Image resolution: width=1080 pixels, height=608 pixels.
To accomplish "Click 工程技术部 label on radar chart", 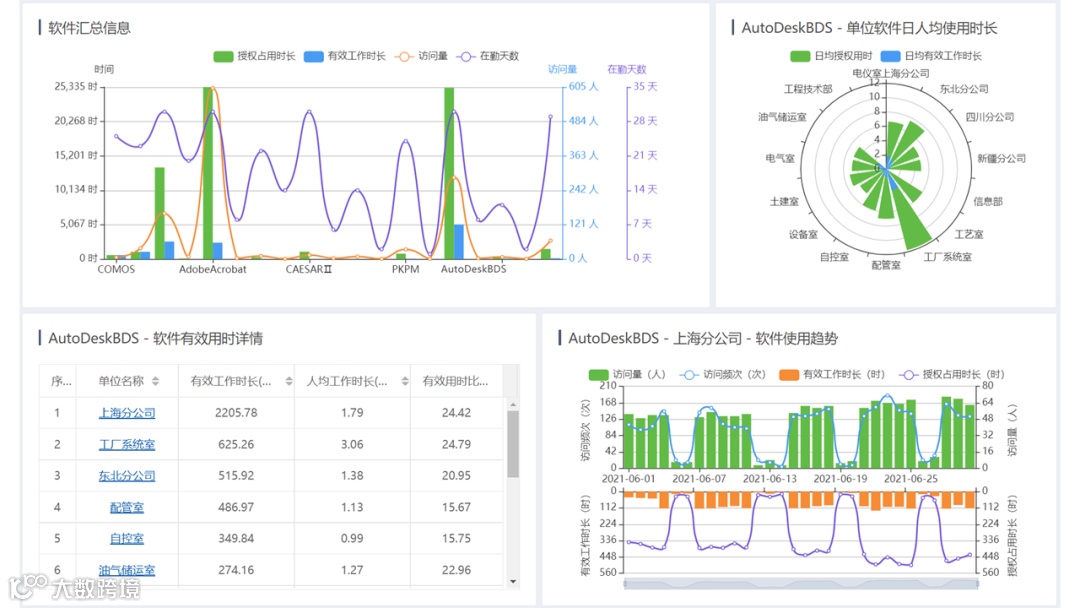I will pyautogui.click(x=808, y=89).
